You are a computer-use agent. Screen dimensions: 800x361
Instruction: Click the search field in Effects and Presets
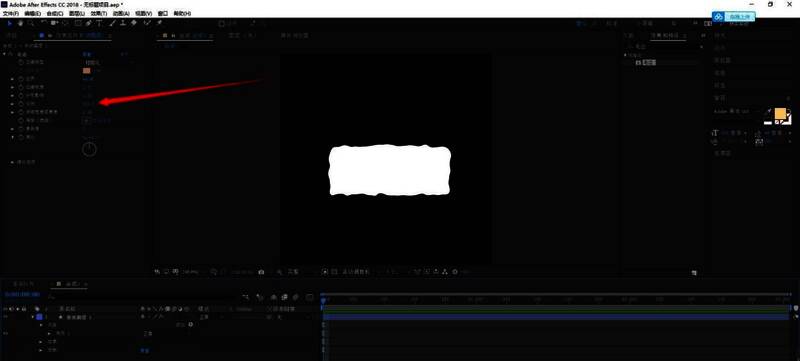click(666, 46)
